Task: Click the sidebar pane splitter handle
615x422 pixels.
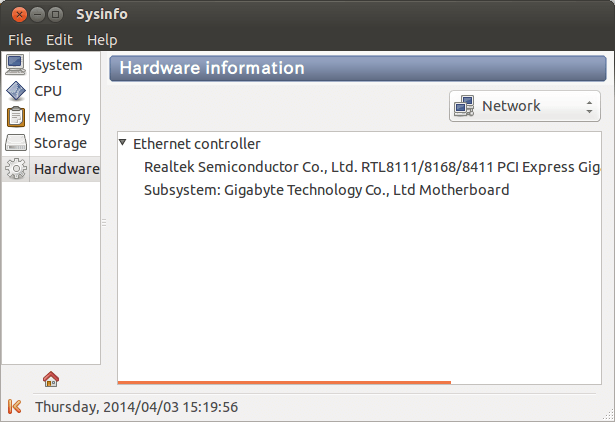Action: tap(104, 222)
